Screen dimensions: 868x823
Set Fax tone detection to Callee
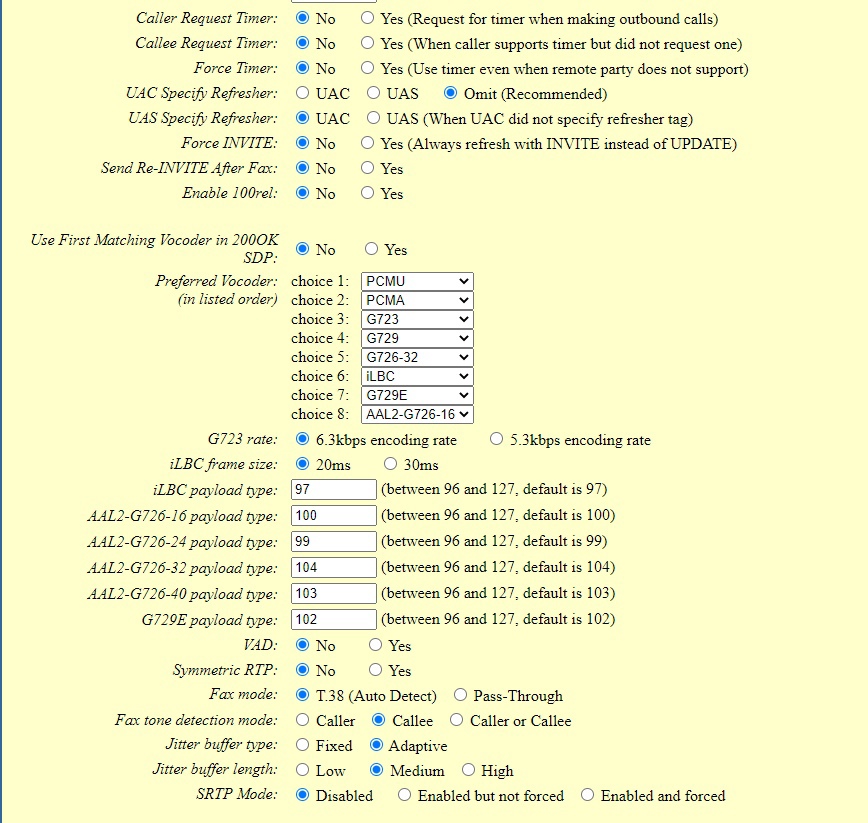click(x=379, y=720)
